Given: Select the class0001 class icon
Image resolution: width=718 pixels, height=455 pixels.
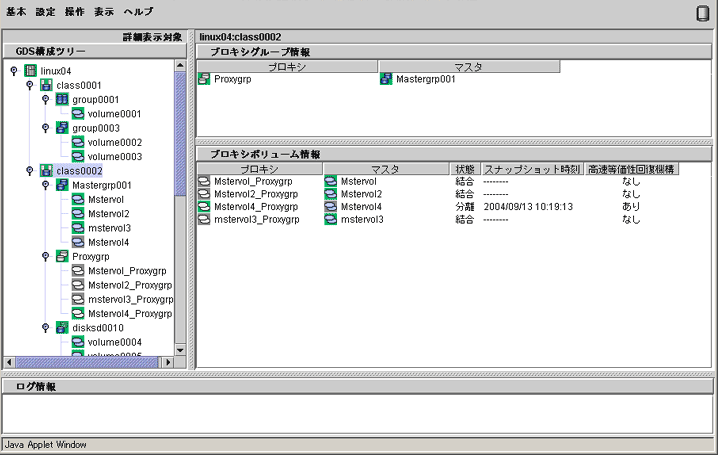Looking at the screenshot, I should pyautogui.click(x=46, y=85).
